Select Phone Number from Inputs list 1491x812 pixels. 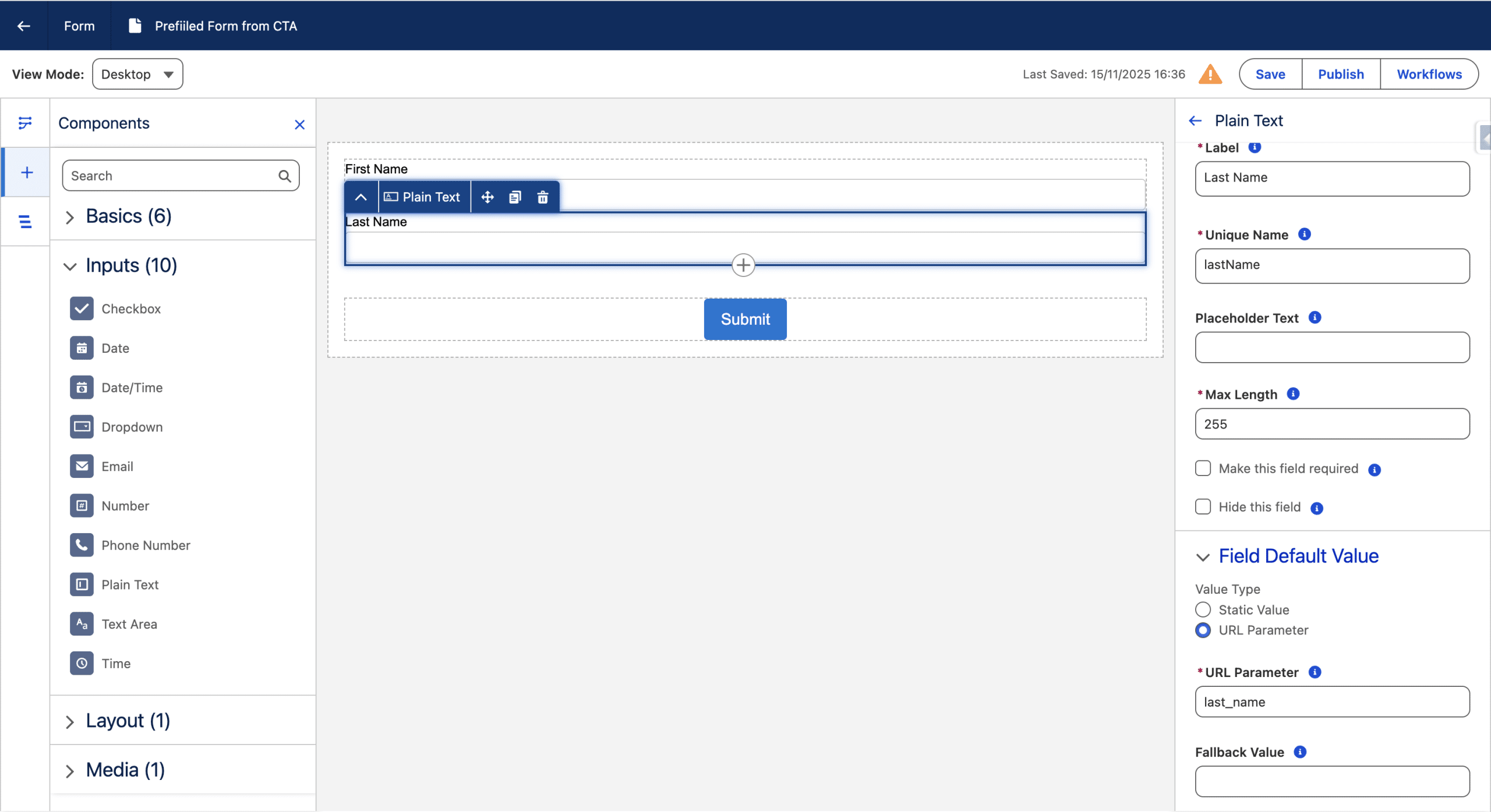pyautogui.click(x=146, y=545)
